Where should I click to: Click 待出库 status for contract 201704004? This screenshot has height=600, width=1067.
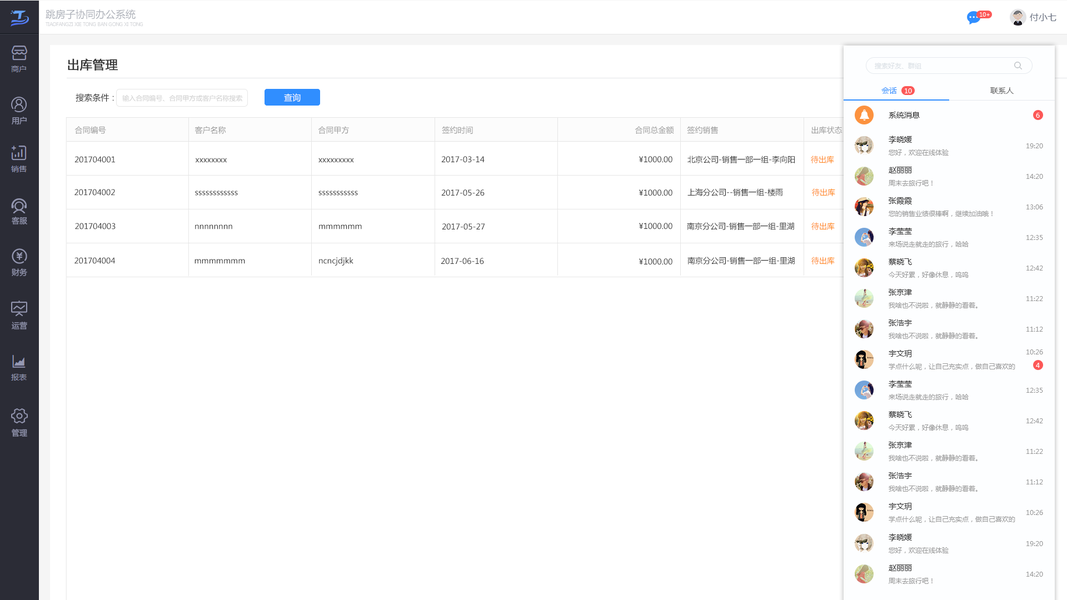coord(822,261)
